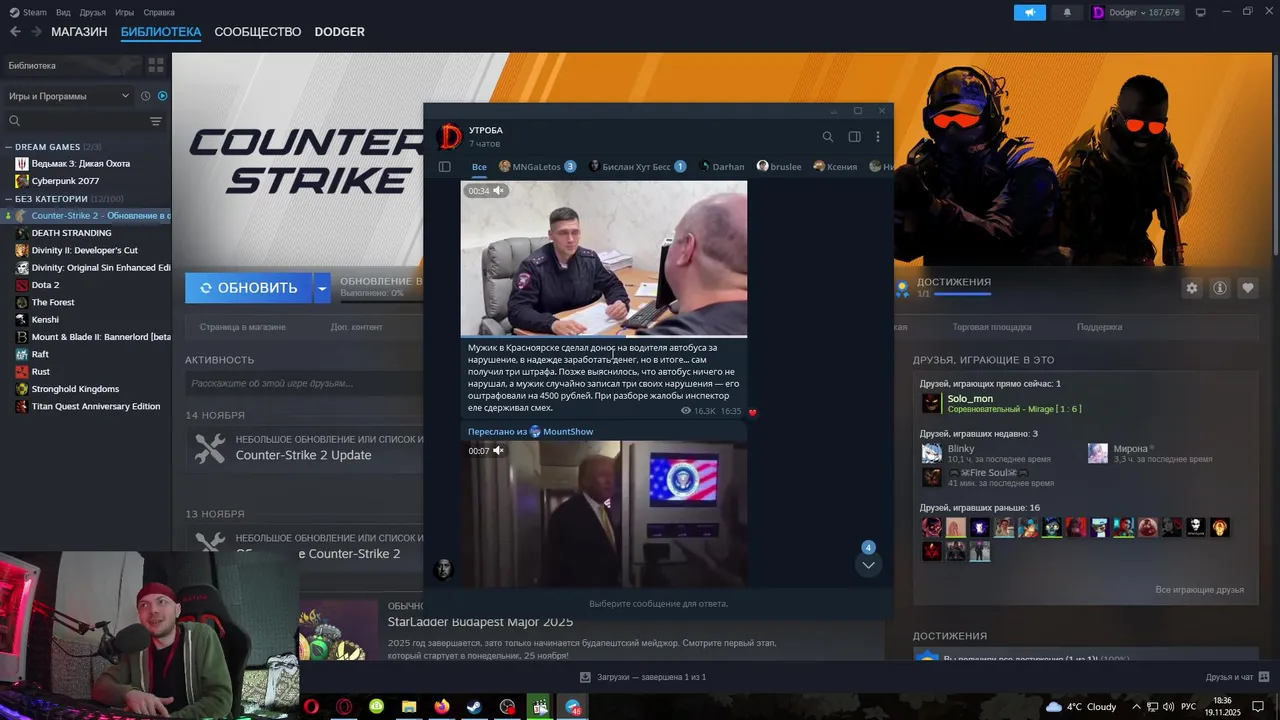
Task: Collapse the DREAM GAMES category
Action: [x=8, y=147]
